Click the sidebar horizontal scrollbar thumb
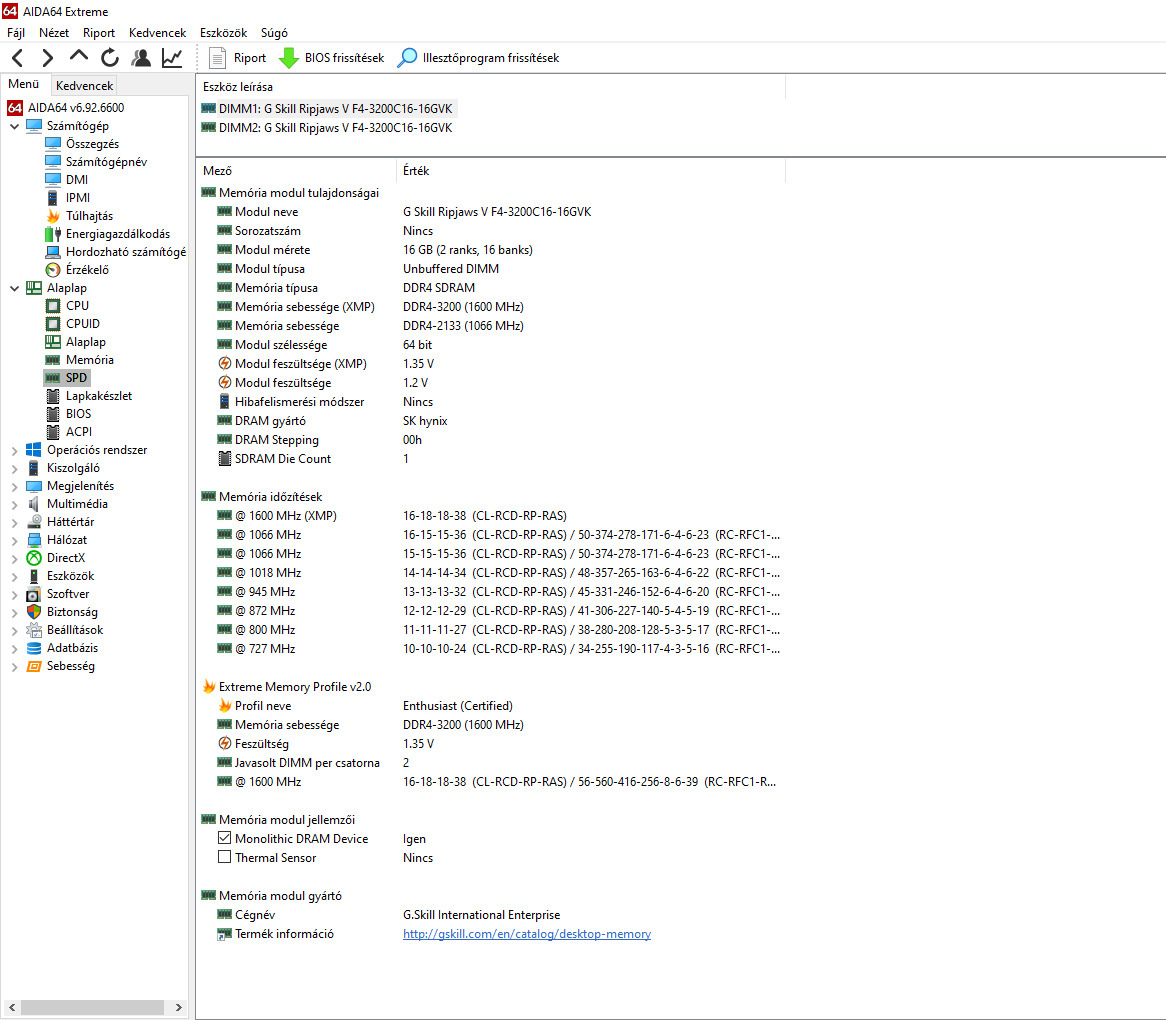 (92, 1007)
